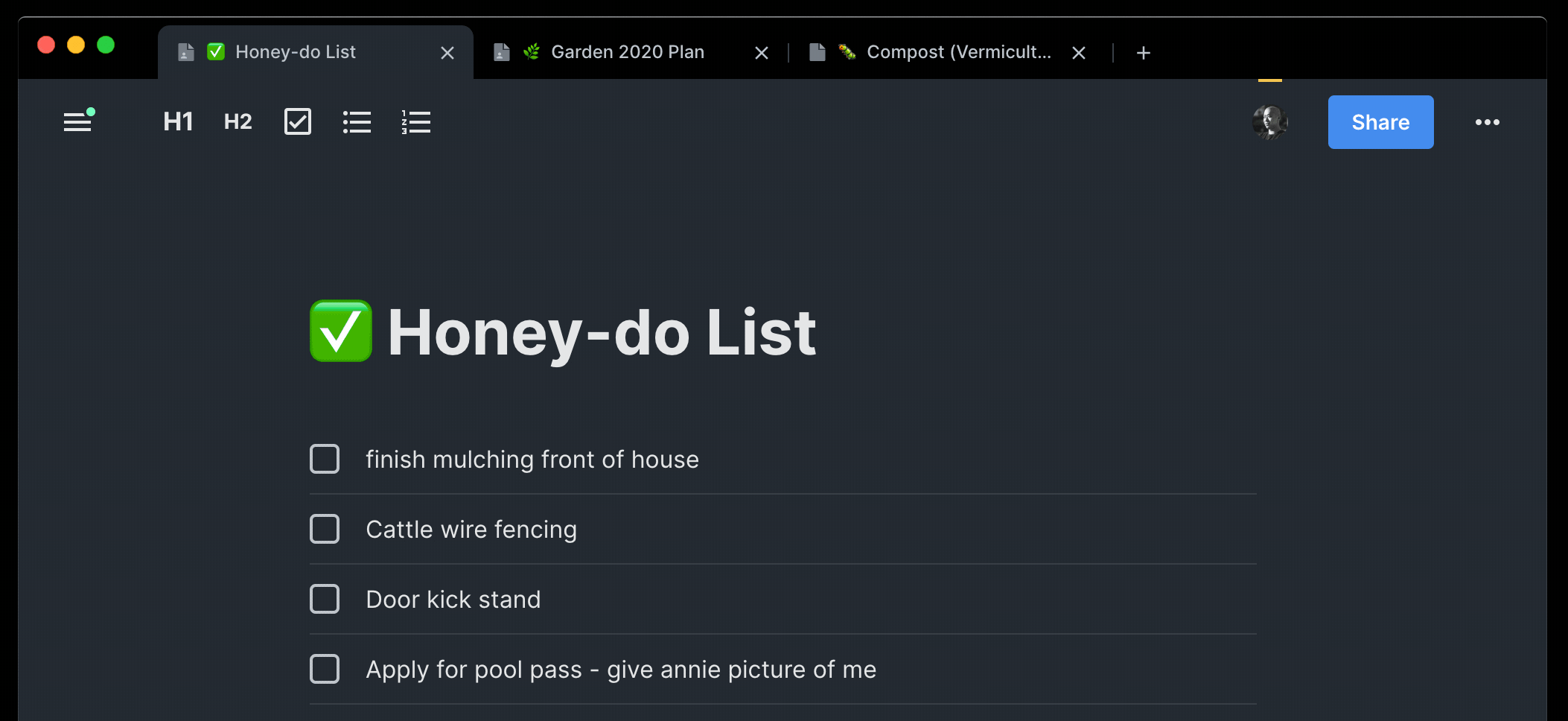The image size is (1568, 721).
Task: Check off Cattle wire fencing
Action: (x=325, y=529)
